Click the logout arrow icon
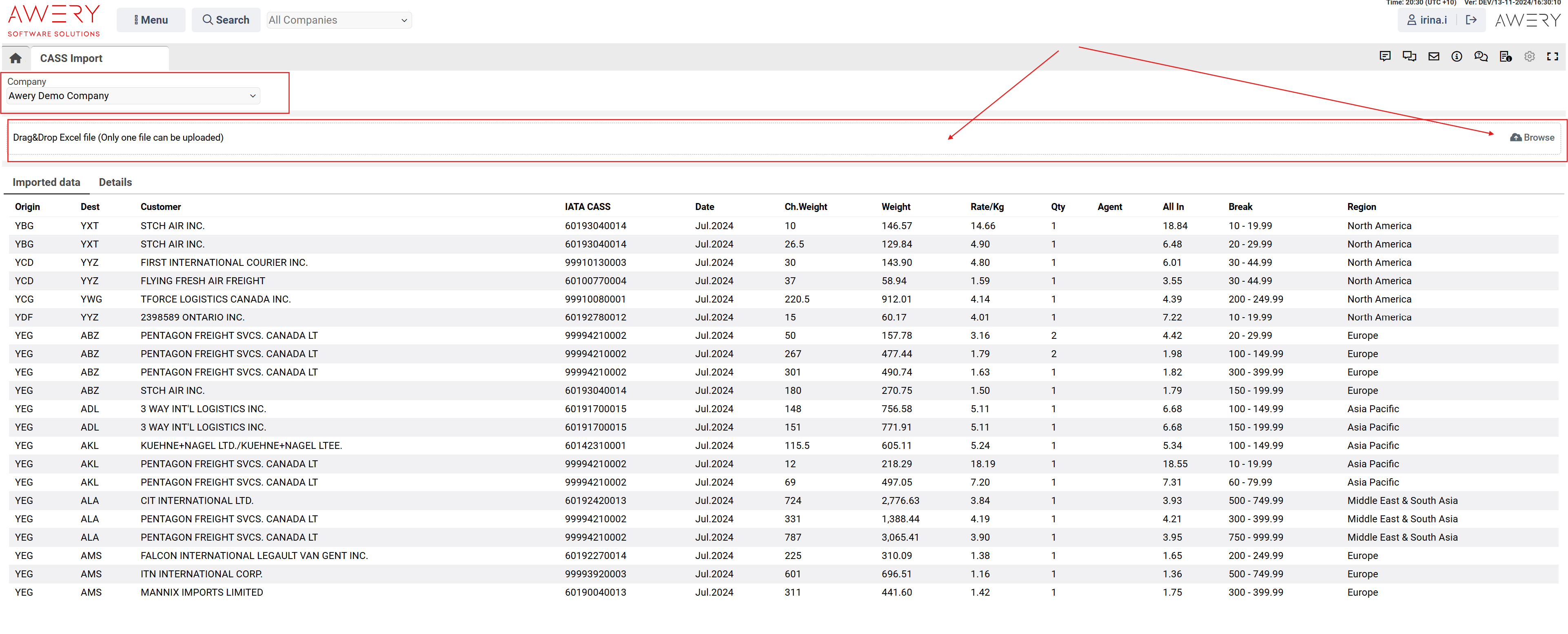The width and height of the screenshot is (1568, 634). 1470,20
